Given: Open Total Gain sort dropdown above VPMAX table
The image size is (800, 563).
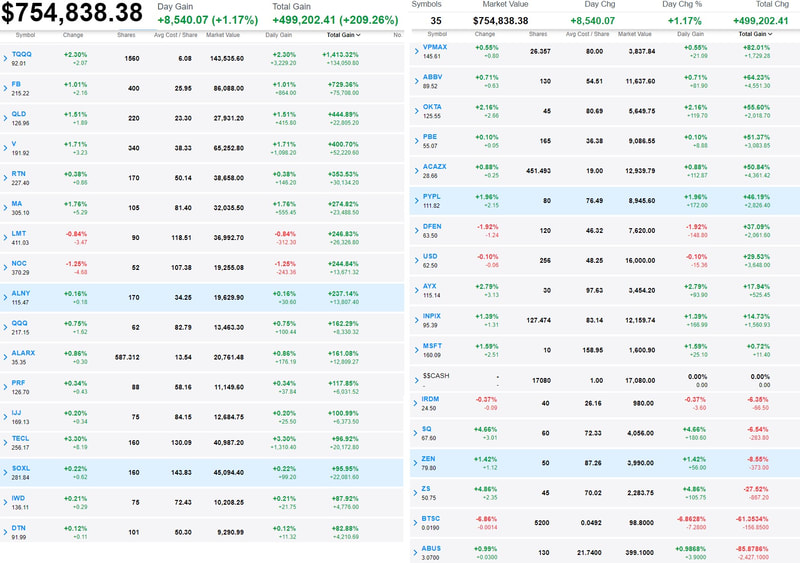Looking at the screenshot, I should (x=755, y=34).
